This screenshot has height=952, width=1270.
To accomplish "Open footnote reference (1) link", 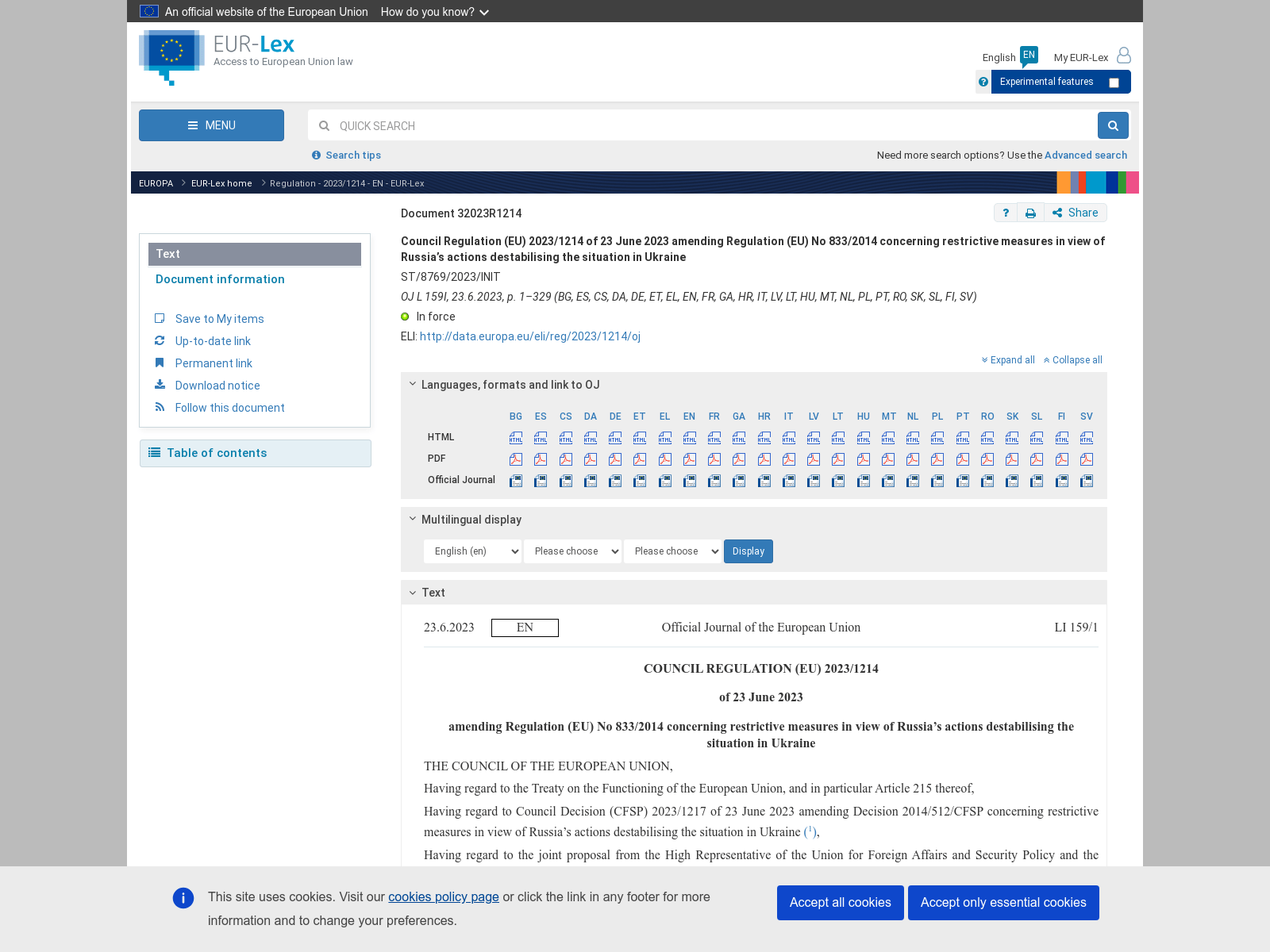I will click(810, 831).
